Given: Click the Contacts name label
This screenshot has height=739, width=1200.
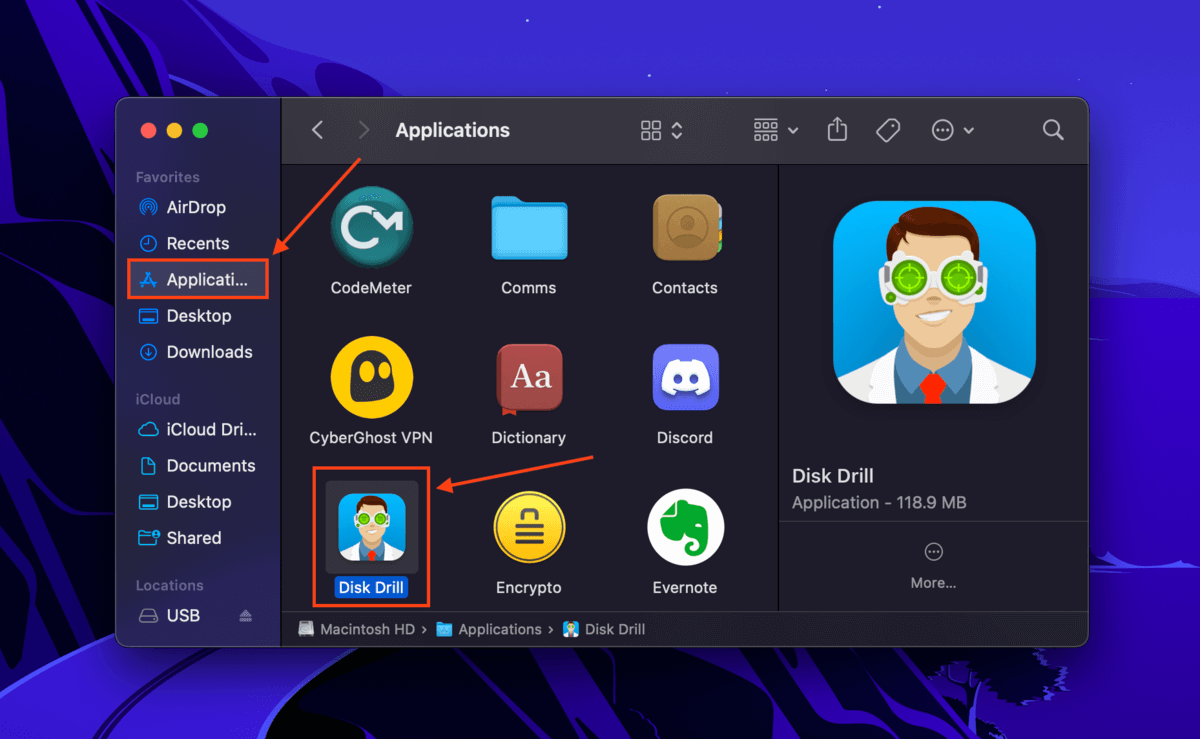Looking at the screenshot, I should click(x=685, y=287).
